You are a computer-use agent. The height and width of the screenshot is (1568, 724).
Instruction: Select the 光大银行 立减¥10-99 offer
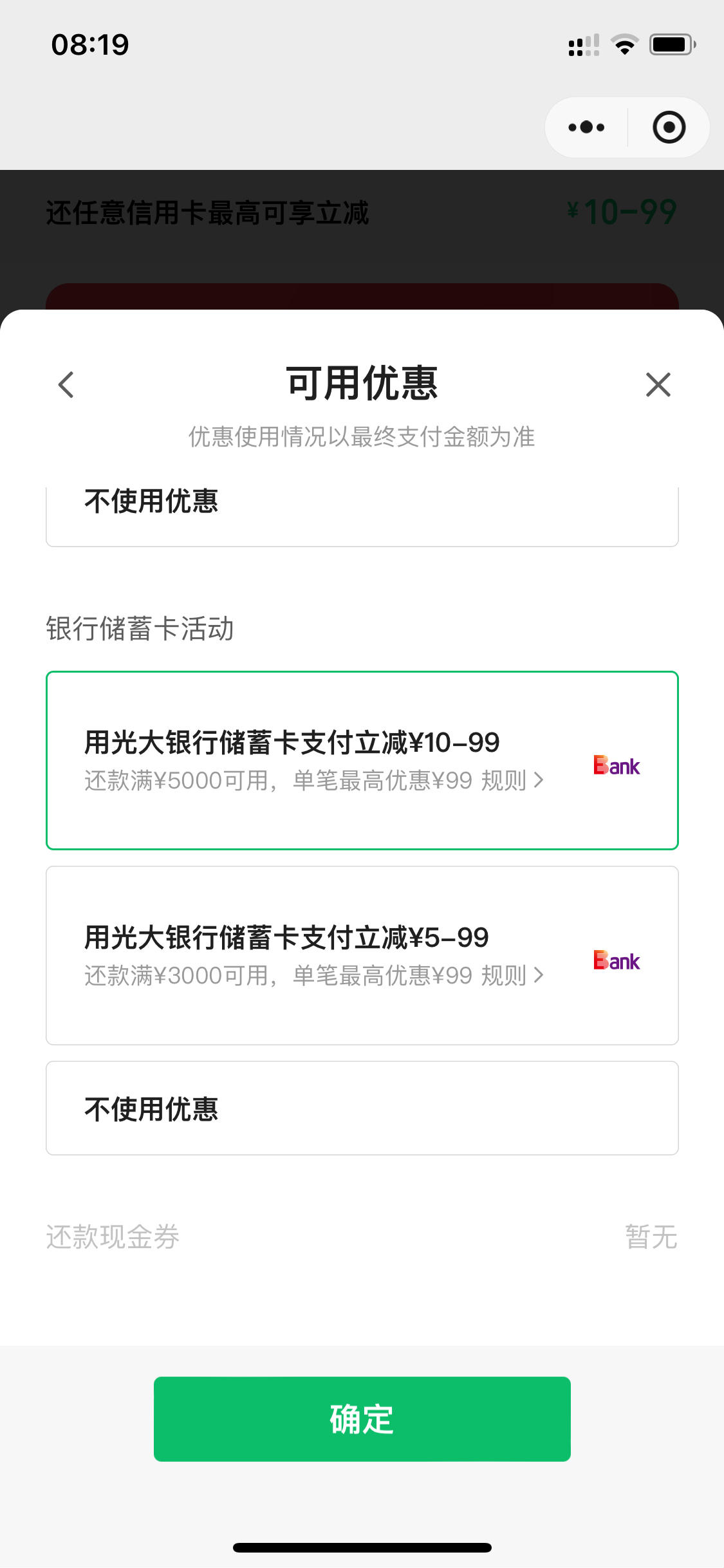362,760
